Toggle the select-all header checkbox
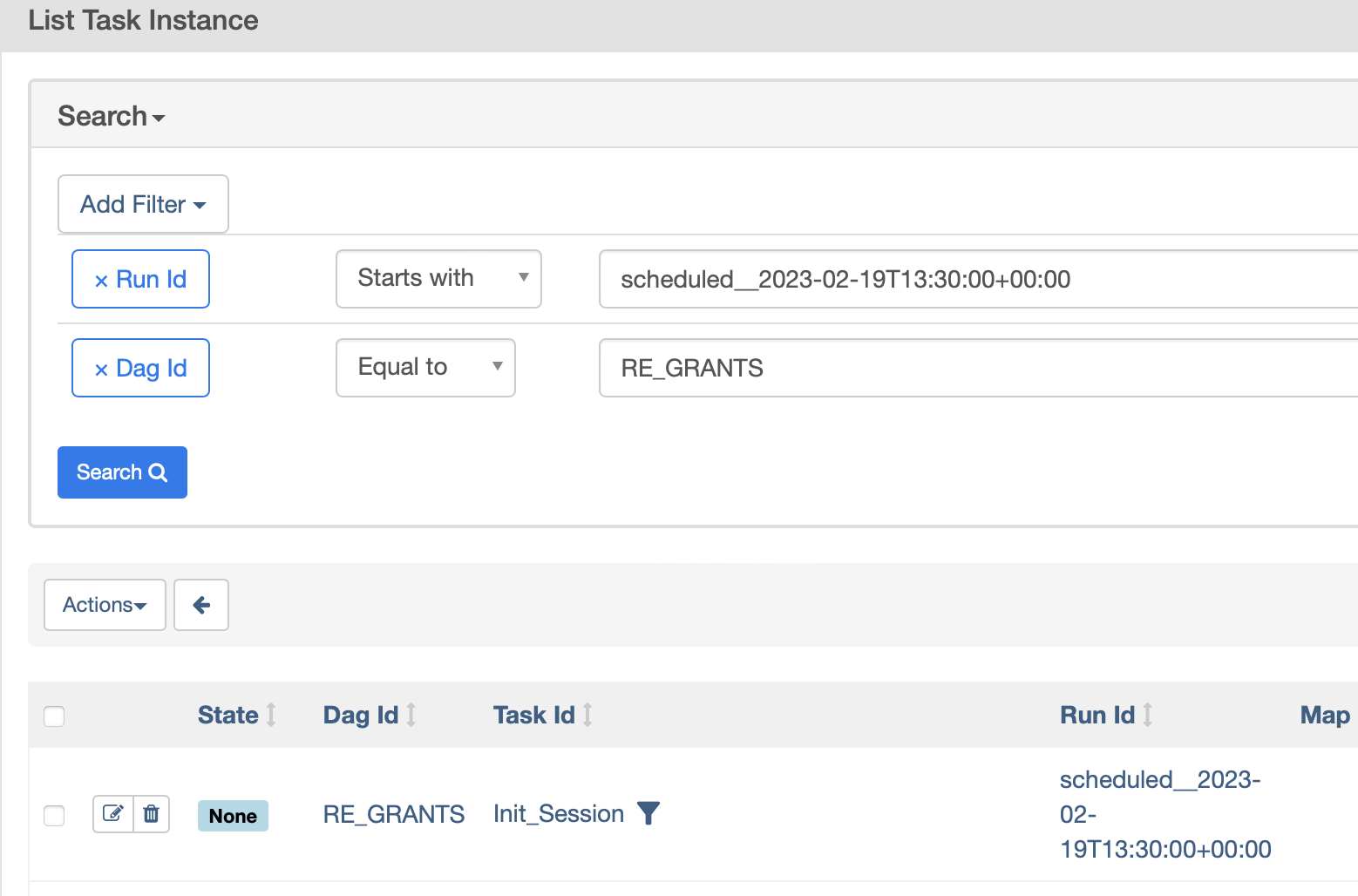 tap(54, 716)
